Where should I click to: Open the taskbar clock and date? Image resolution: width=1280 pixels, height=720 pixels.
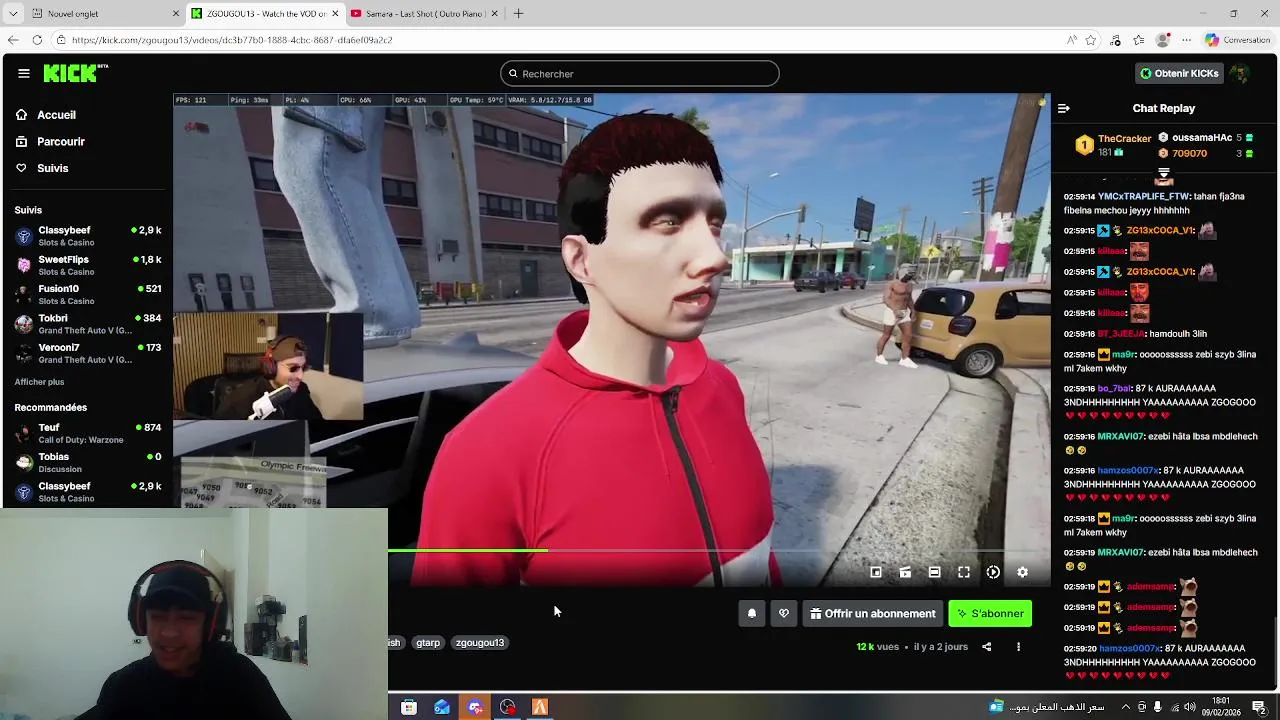1221,707
